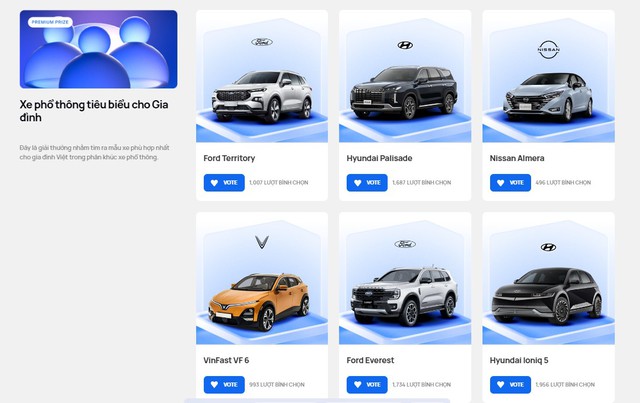Click the Hyundai logo above Palisade
Image resolution: width=640 pixels, height=403 pixels.
pyautogui.click(x=405, y=45)
